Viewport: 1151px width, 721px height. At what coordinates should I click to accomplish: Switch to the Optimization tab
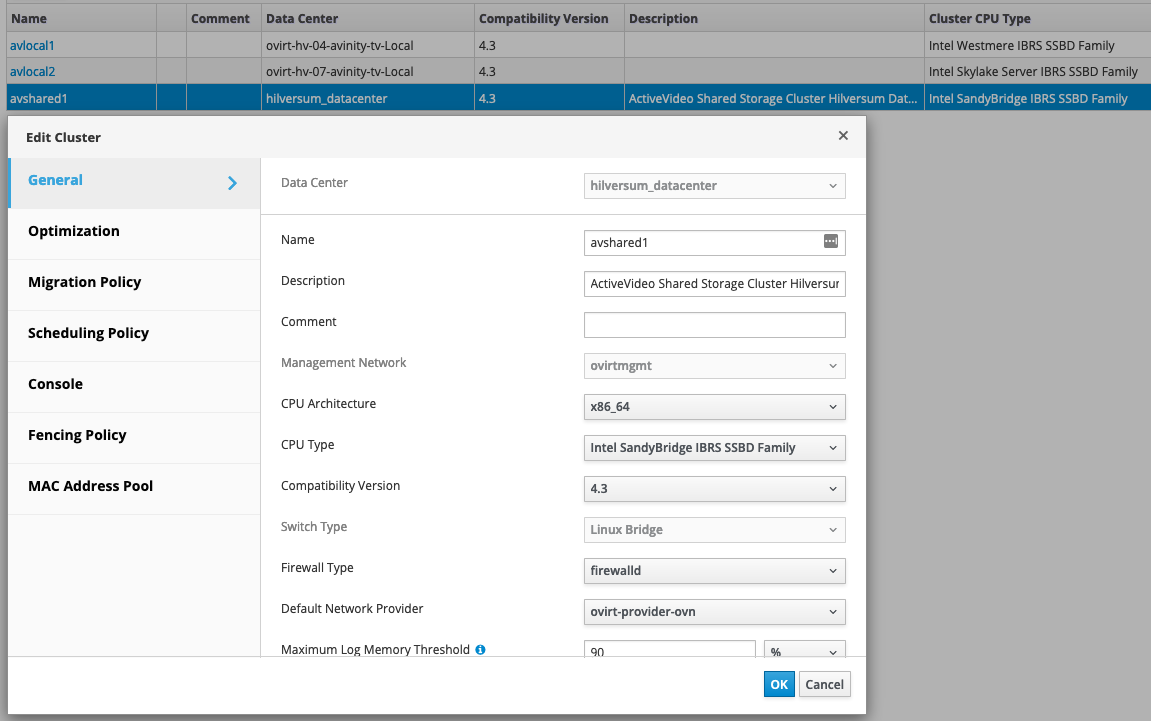point(74,231)
